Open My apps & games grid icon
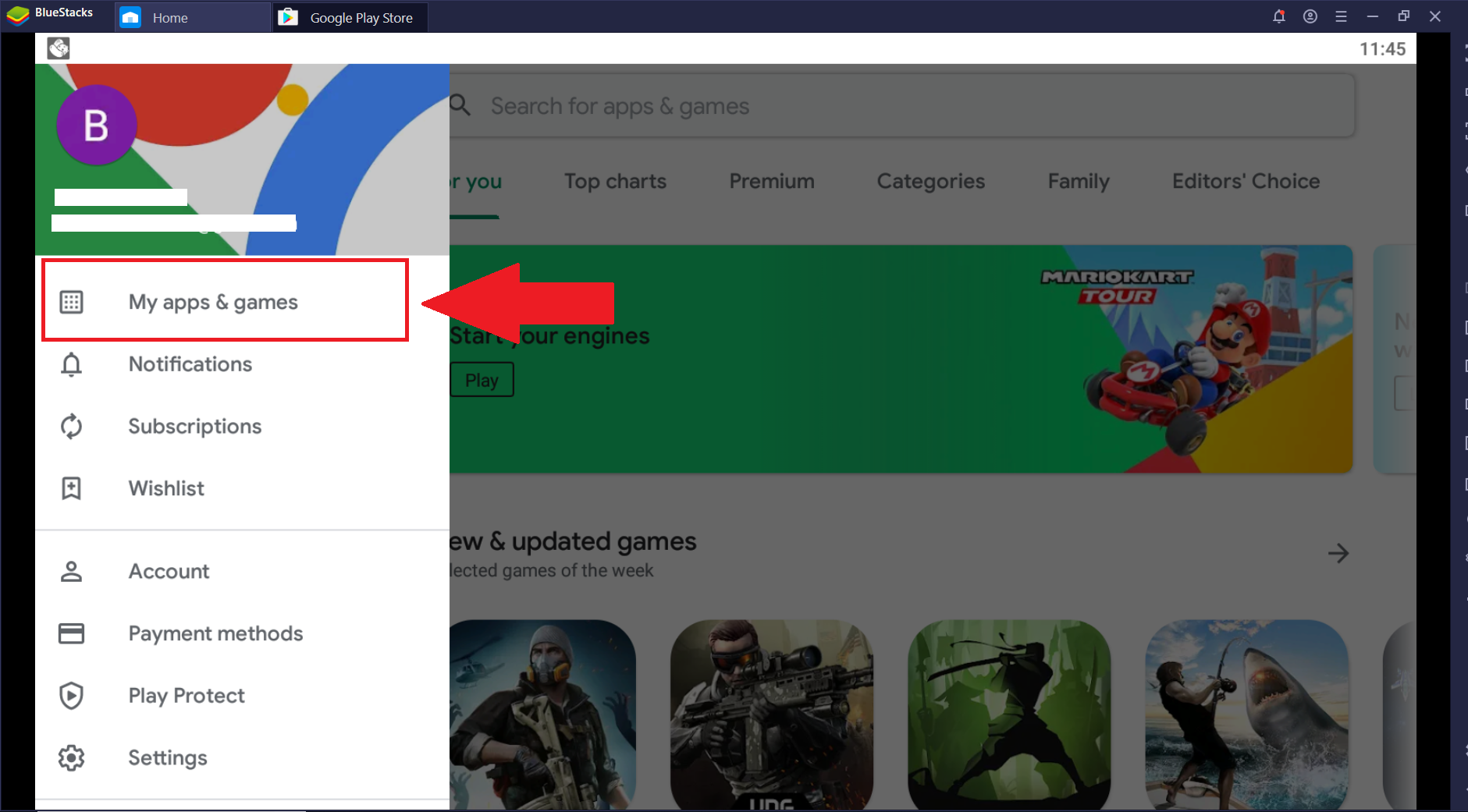 coord(71,302)
